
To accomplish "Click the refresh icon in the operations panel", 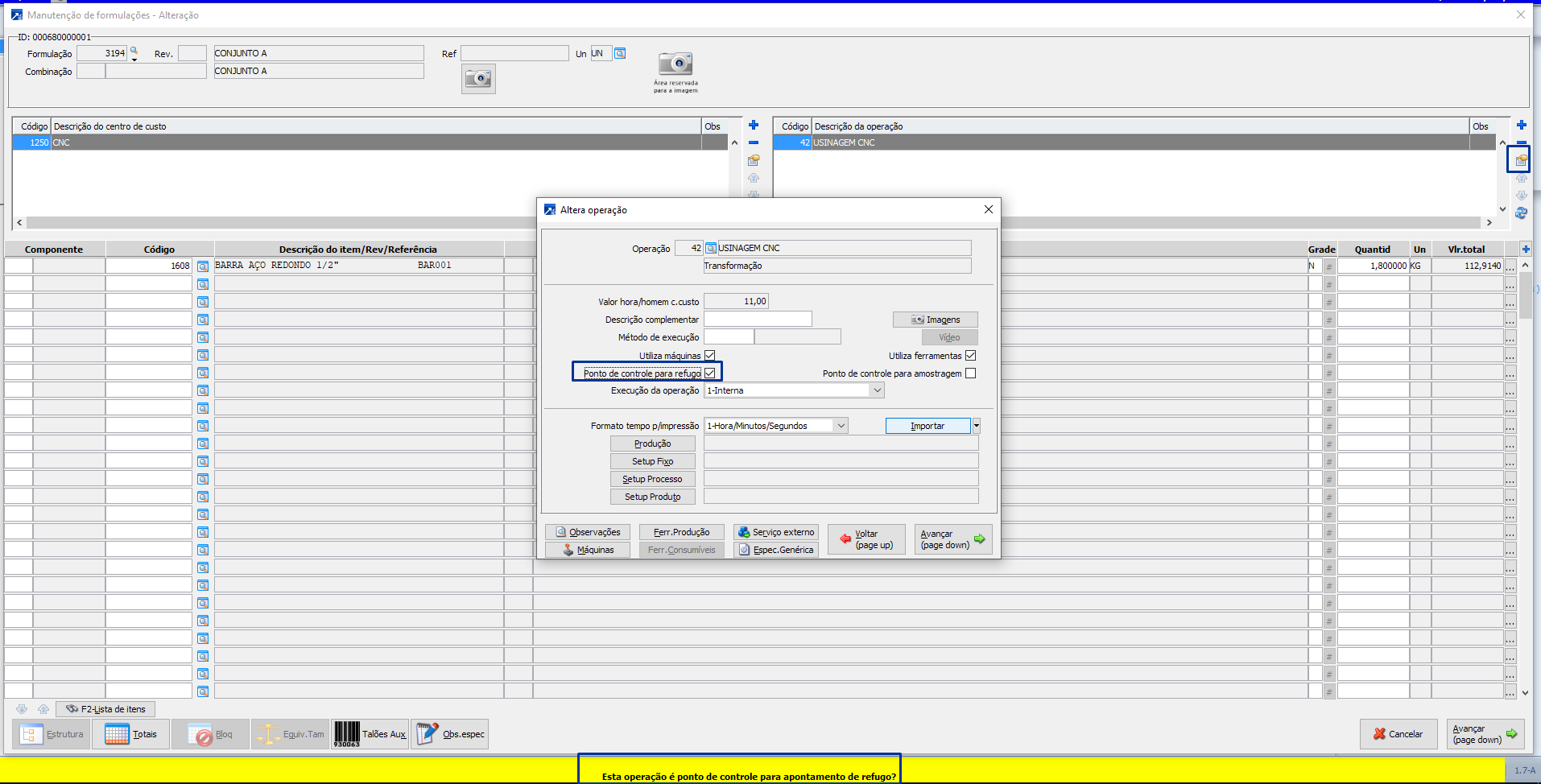I will pos(1521,213).
